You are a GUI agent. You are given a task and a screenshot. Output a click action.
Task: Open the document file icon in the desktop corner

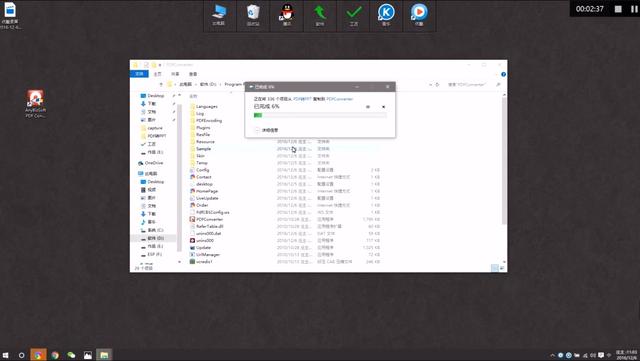pos(10,16)
